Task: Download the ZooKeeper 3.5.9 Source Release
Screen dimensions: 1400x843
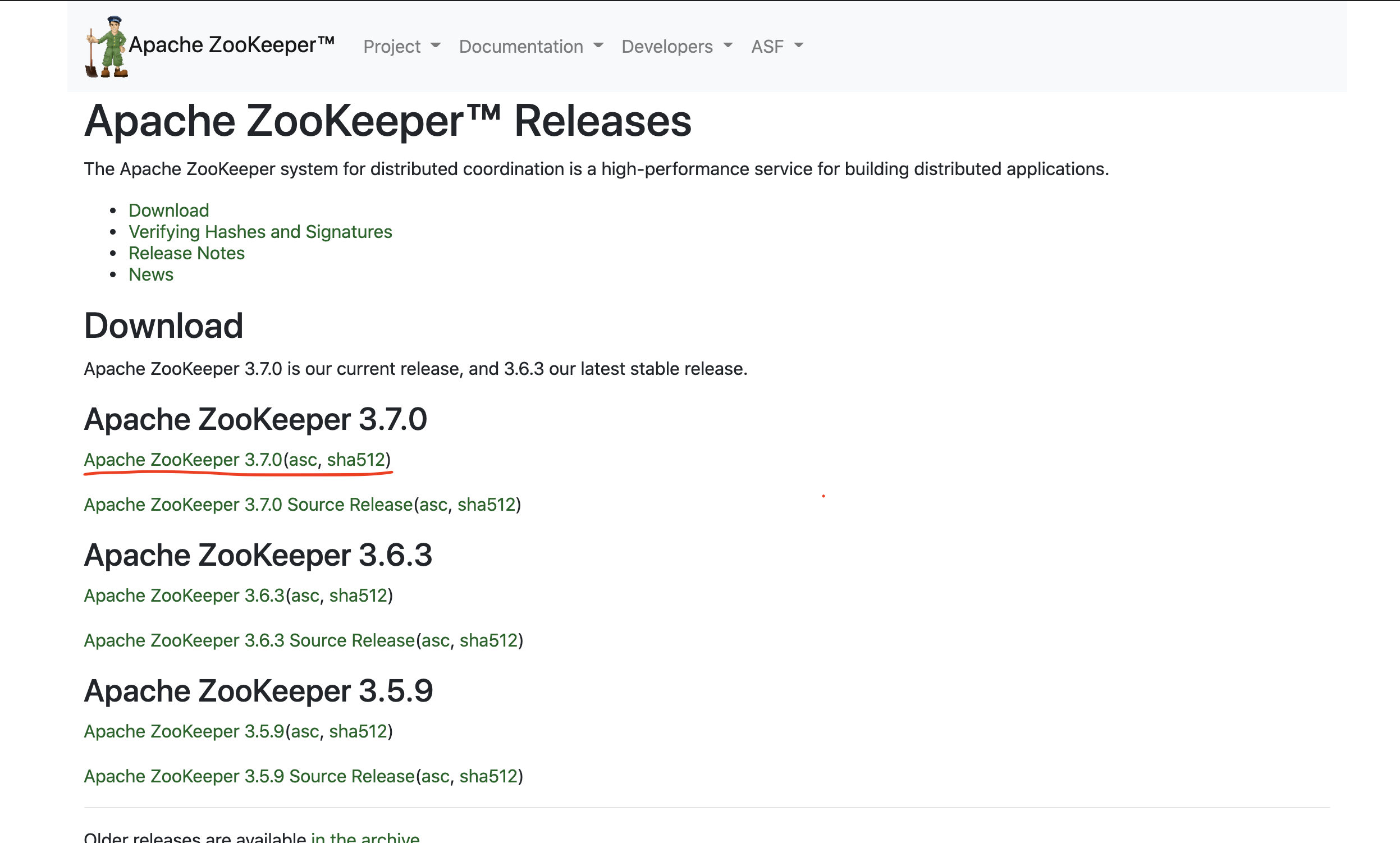Action: point(249,776)
